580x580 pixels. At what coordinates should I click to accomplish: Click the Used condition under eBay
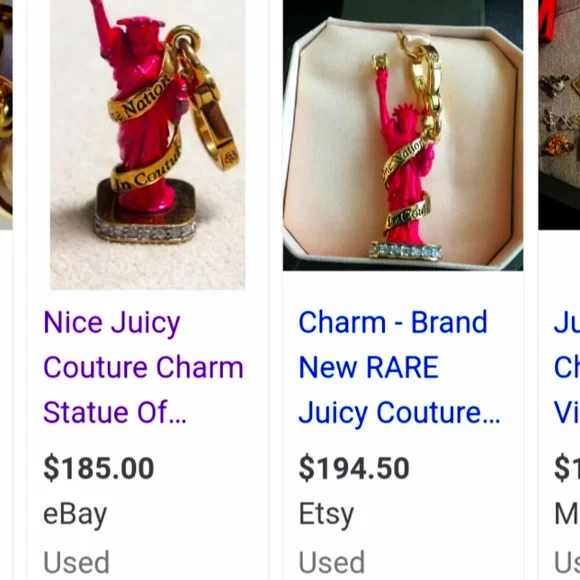pyautogui.click(x=76, y=562)
